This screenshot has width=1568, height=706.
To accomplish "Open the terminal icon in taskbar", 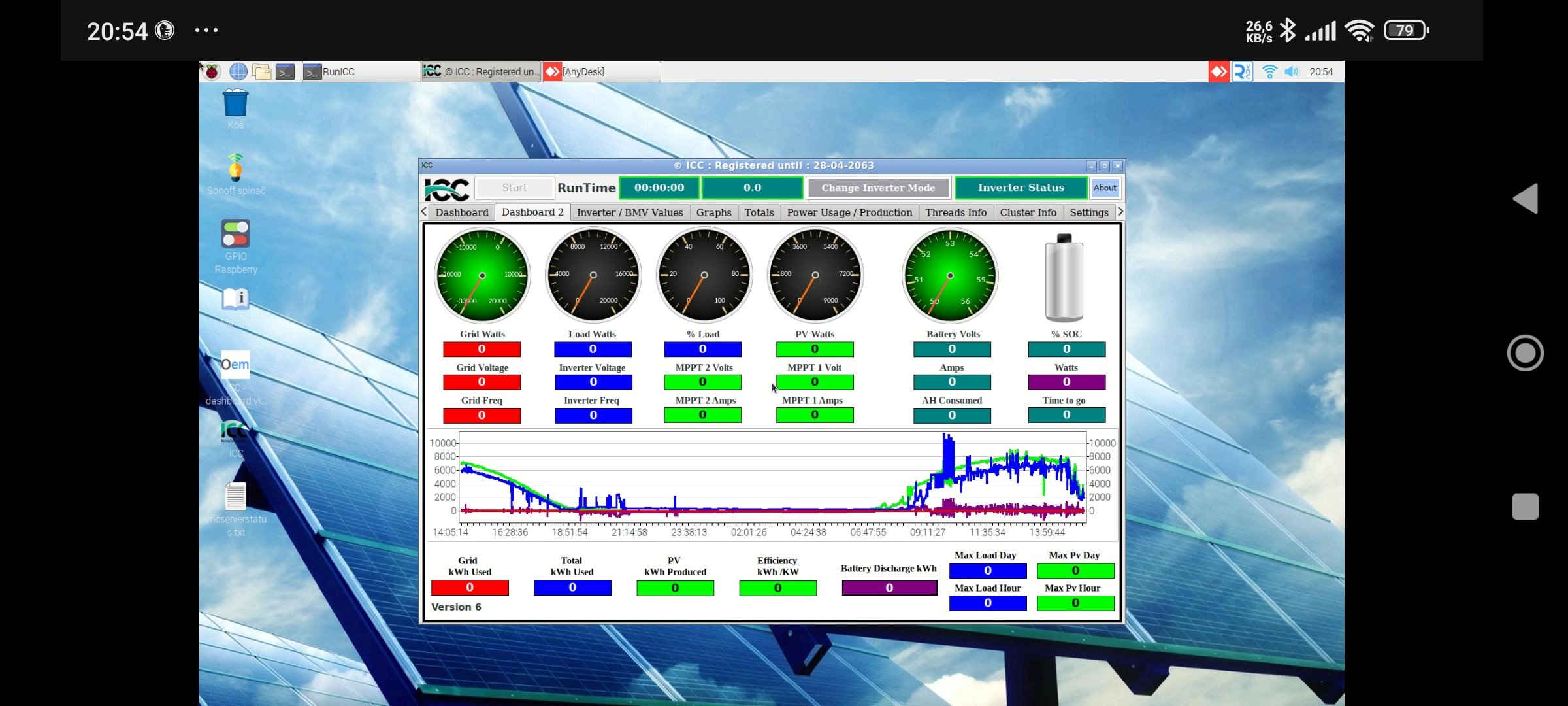I will (x=286, y=72).
